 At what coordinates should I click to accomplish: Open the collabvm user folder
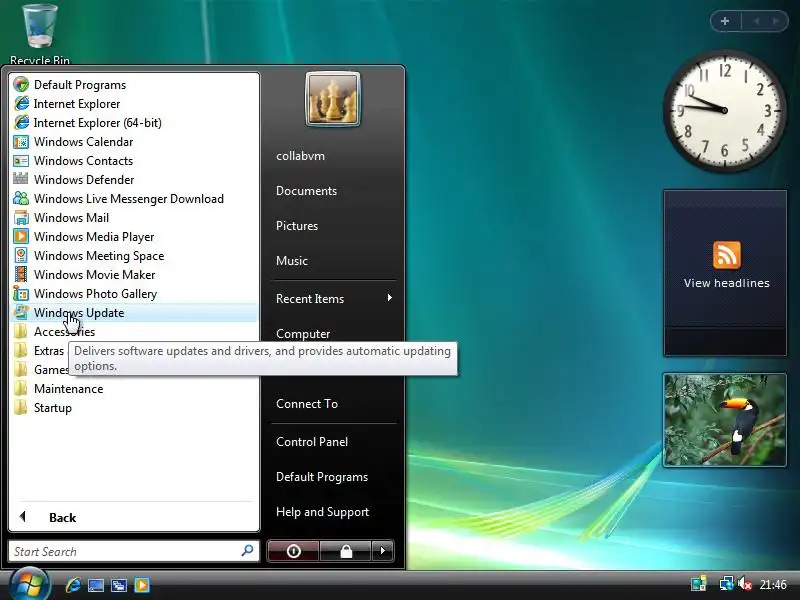pos(300,156)
